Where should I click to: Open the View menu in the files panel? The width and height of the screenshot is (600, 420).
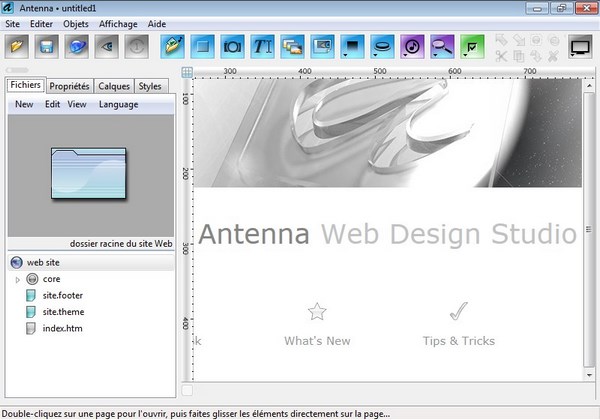pos(77,104)
